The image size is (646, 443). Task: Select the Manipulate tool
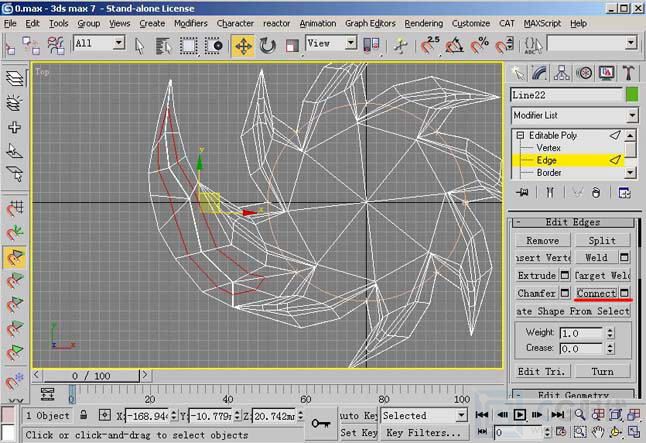(x=400, y=45)
